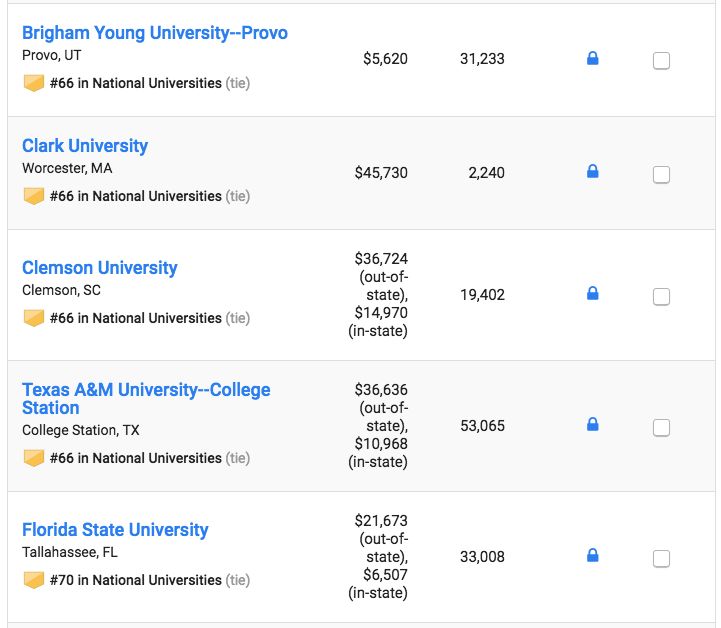Click the lock icon for Brigham Young University
Screen dimensions: 721x628
click(592, 59)
